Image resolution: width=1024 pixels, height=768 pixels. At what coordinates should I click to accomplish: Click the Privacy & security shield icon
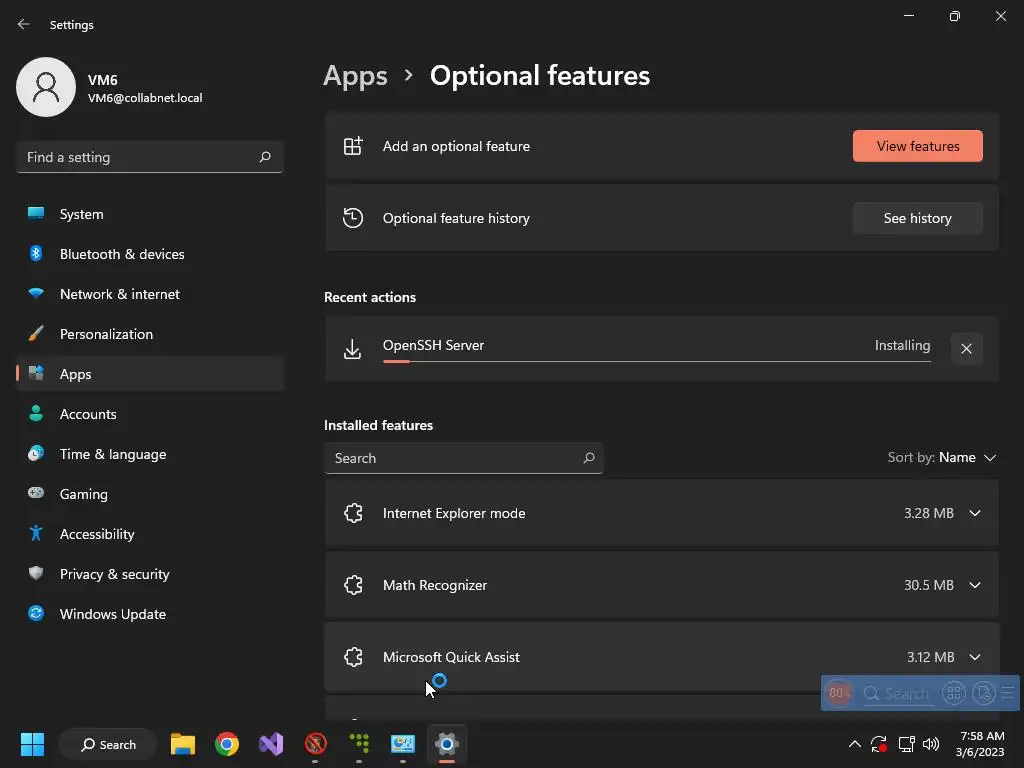click(x=36, y=573)
